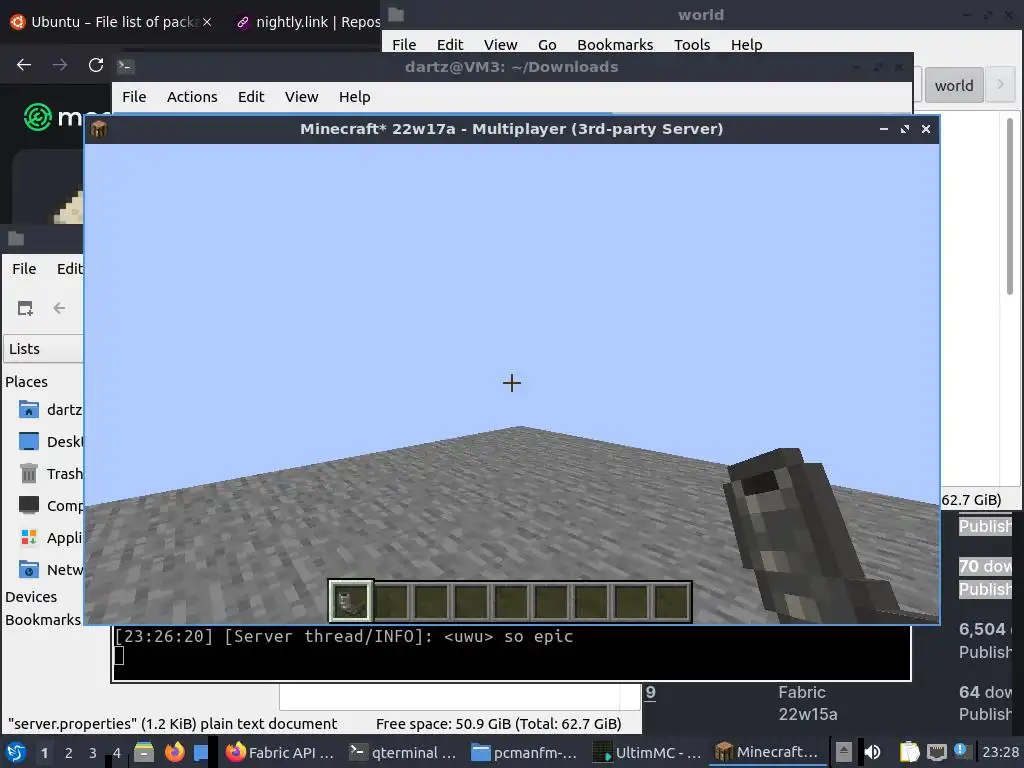
Task: Launch file manager from taskbar quicklaunch
Action: click(x=144, y=752)
